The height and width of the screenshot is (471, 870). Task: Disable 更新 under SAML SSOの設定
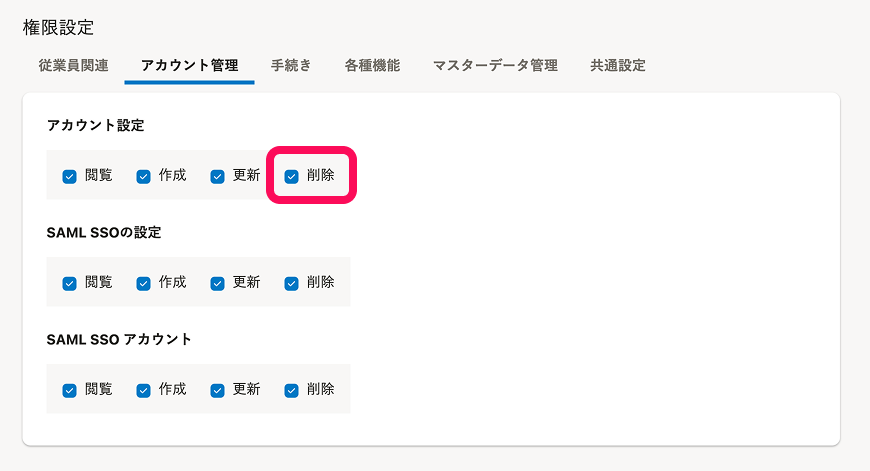[218, 284]
